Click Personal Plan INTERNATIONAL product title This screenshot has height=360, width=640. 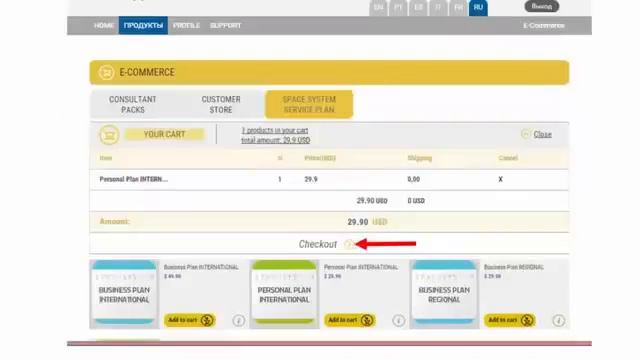(361, 267)
